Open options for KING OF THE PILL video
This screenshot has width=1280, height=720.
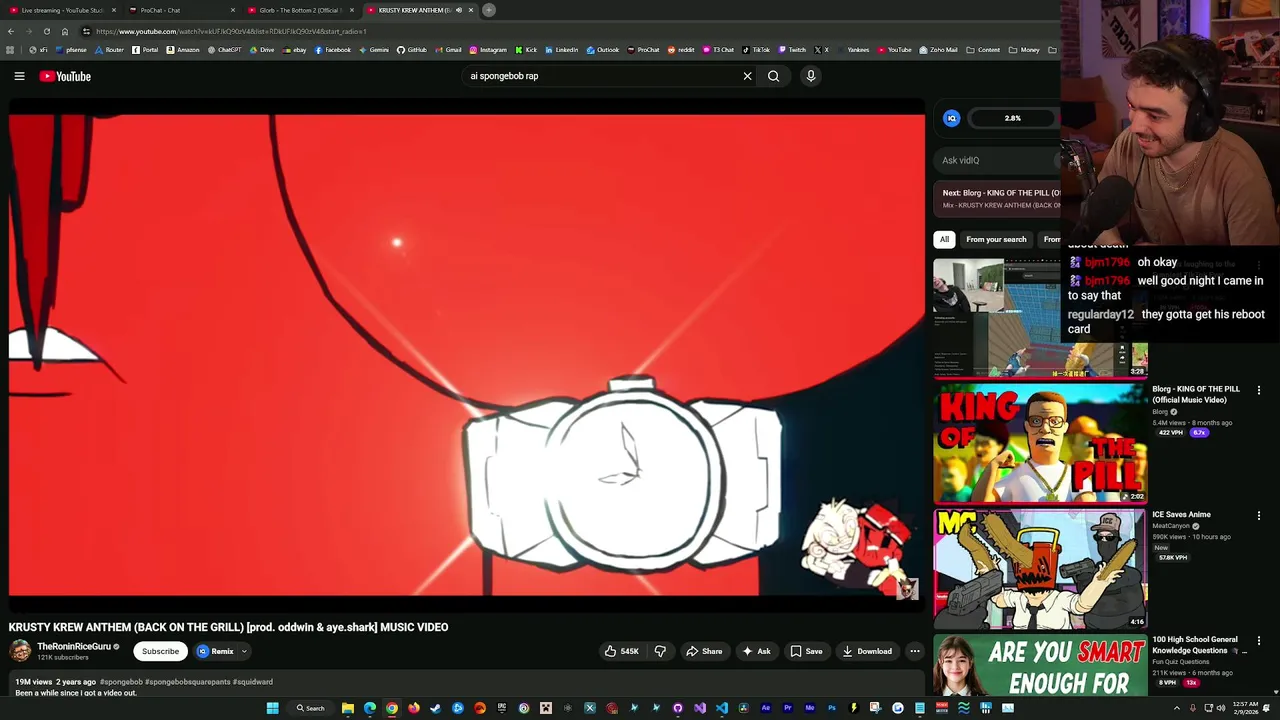pos(1259,390)
